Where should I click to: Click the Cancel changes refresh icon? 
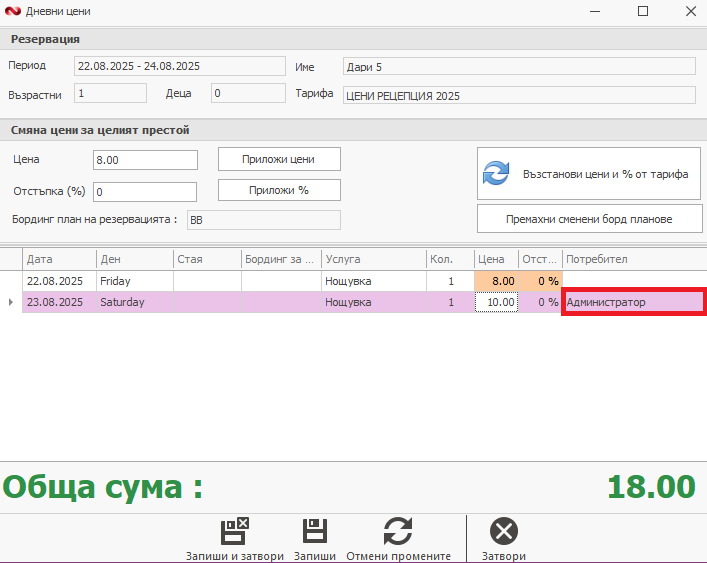tap(397, 530)
